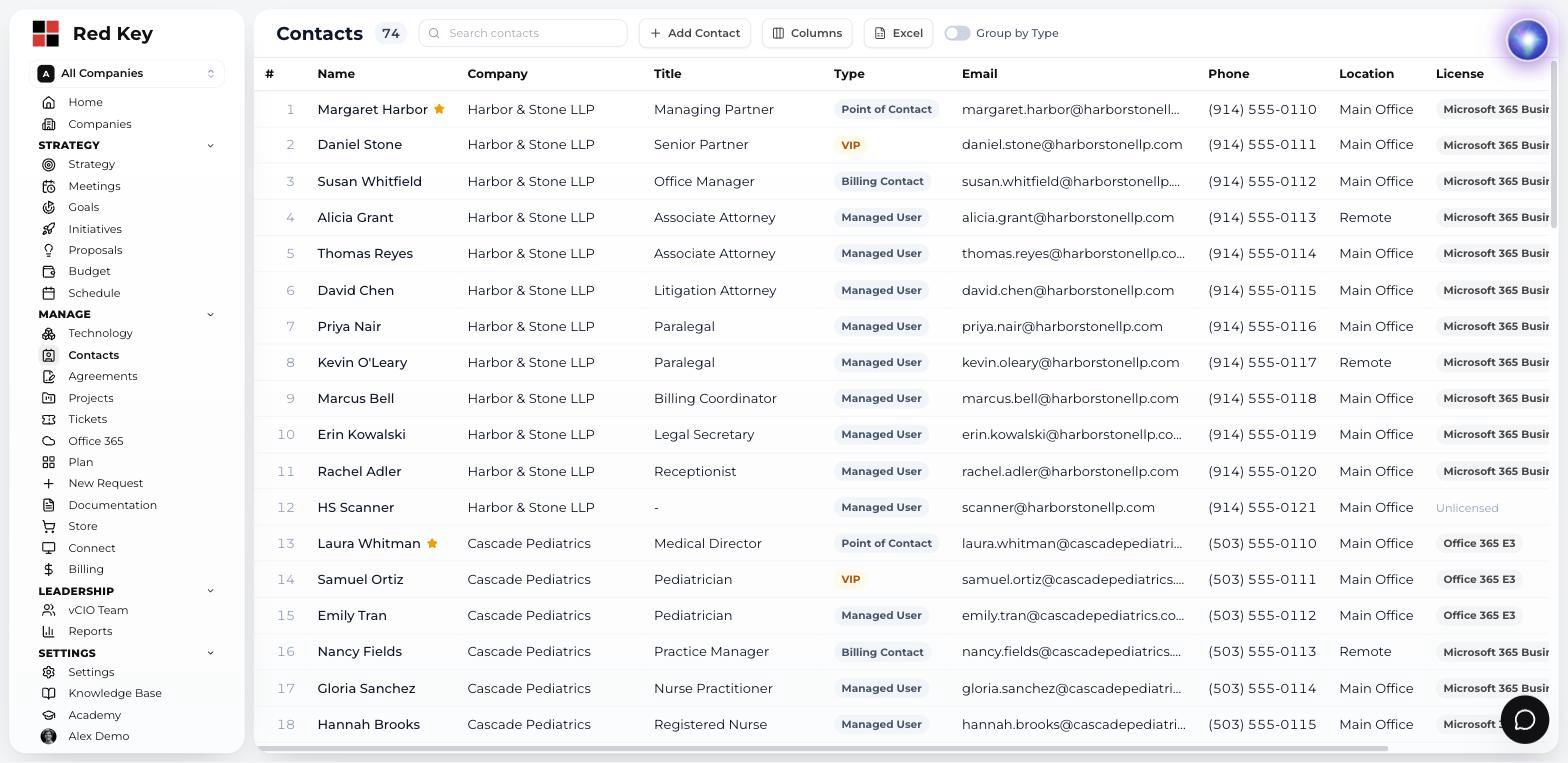The width and height of the screenshot is (1568, 763).
Task: Open the Columns chooser
Action: (807, 33)
